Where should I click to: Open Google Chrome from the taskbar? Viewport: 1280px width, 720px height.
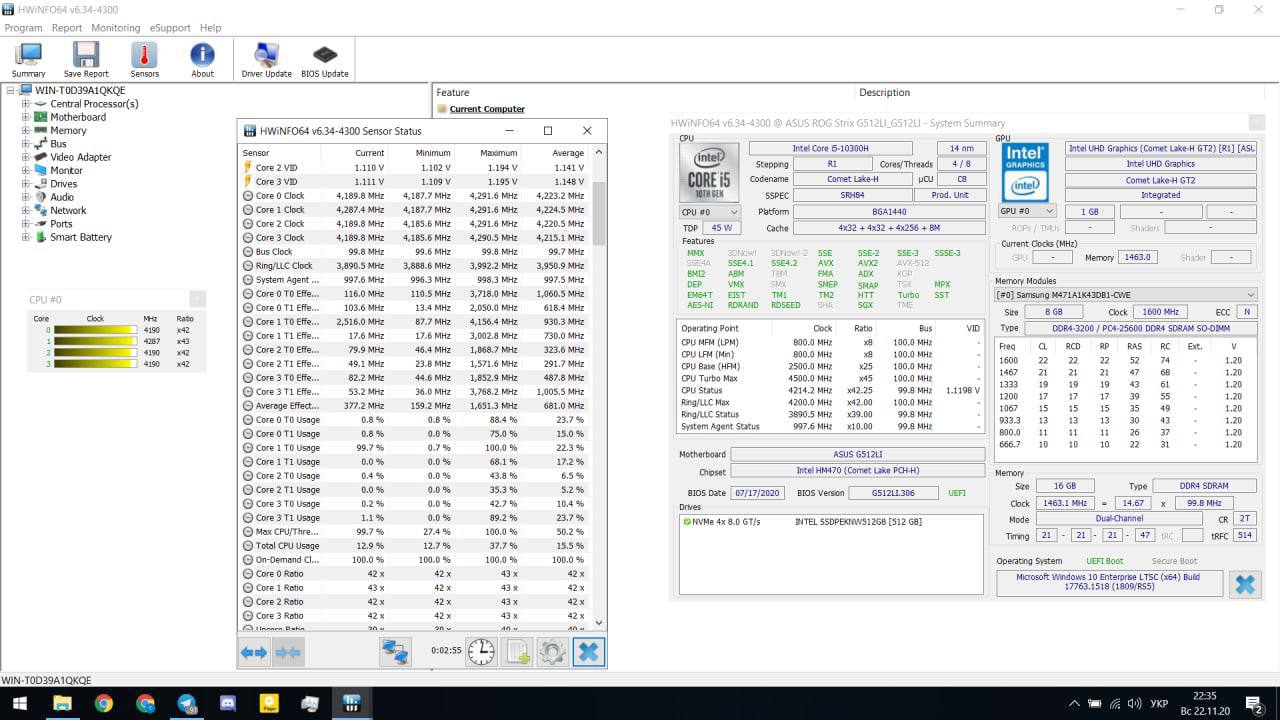coord(104,703)
